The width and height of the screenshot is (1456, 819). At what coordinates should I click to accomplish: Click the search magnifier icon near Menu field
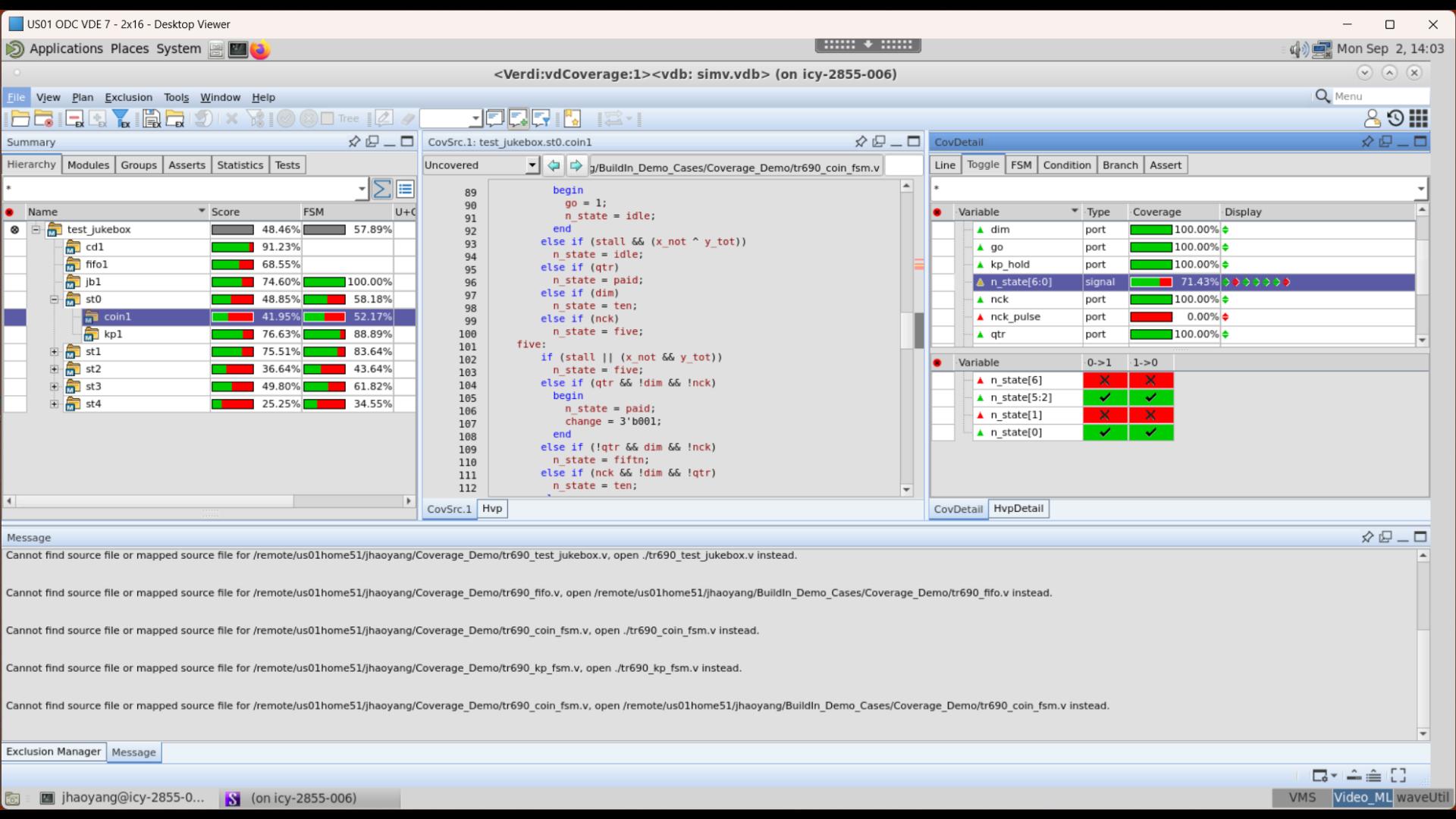[1323, 96]
